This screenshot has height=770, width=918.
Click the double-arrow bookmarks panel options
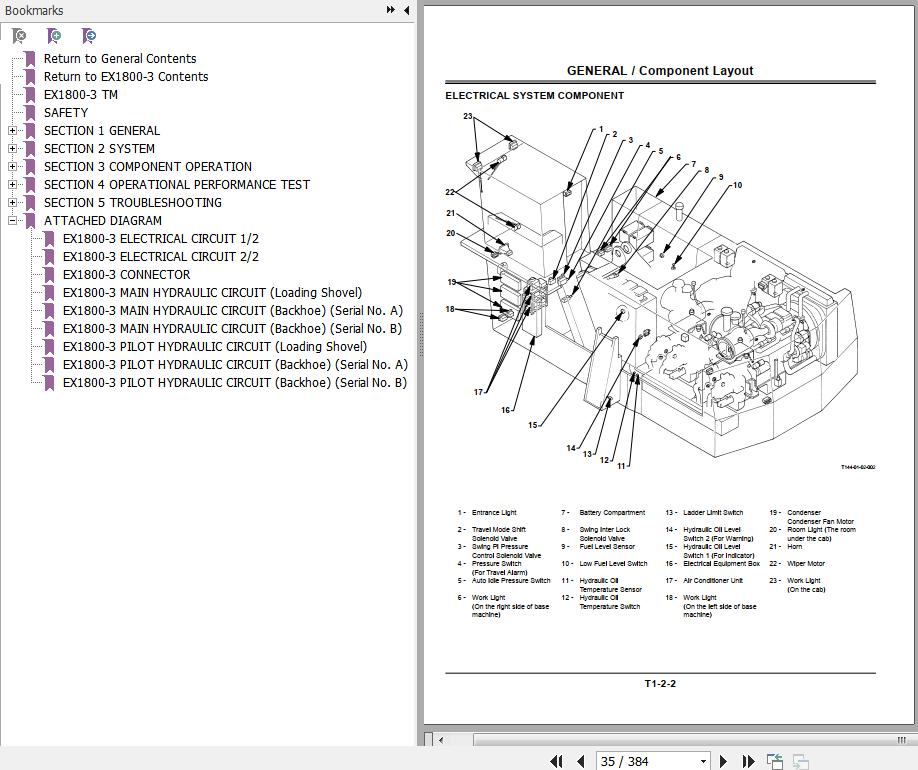click(x=391, y=10)
